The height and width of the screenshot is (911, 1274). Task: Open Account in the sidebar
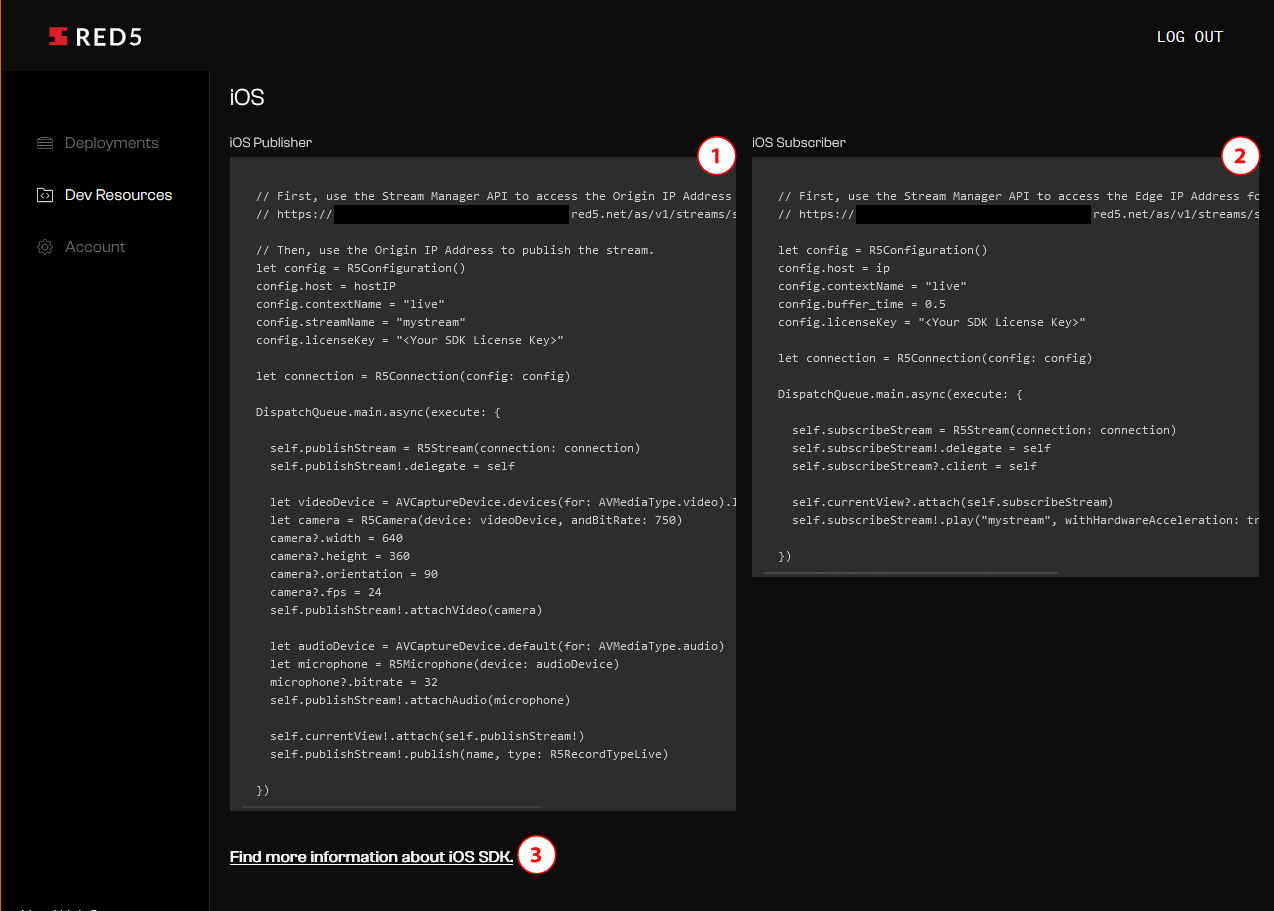[x=95, y=247]
